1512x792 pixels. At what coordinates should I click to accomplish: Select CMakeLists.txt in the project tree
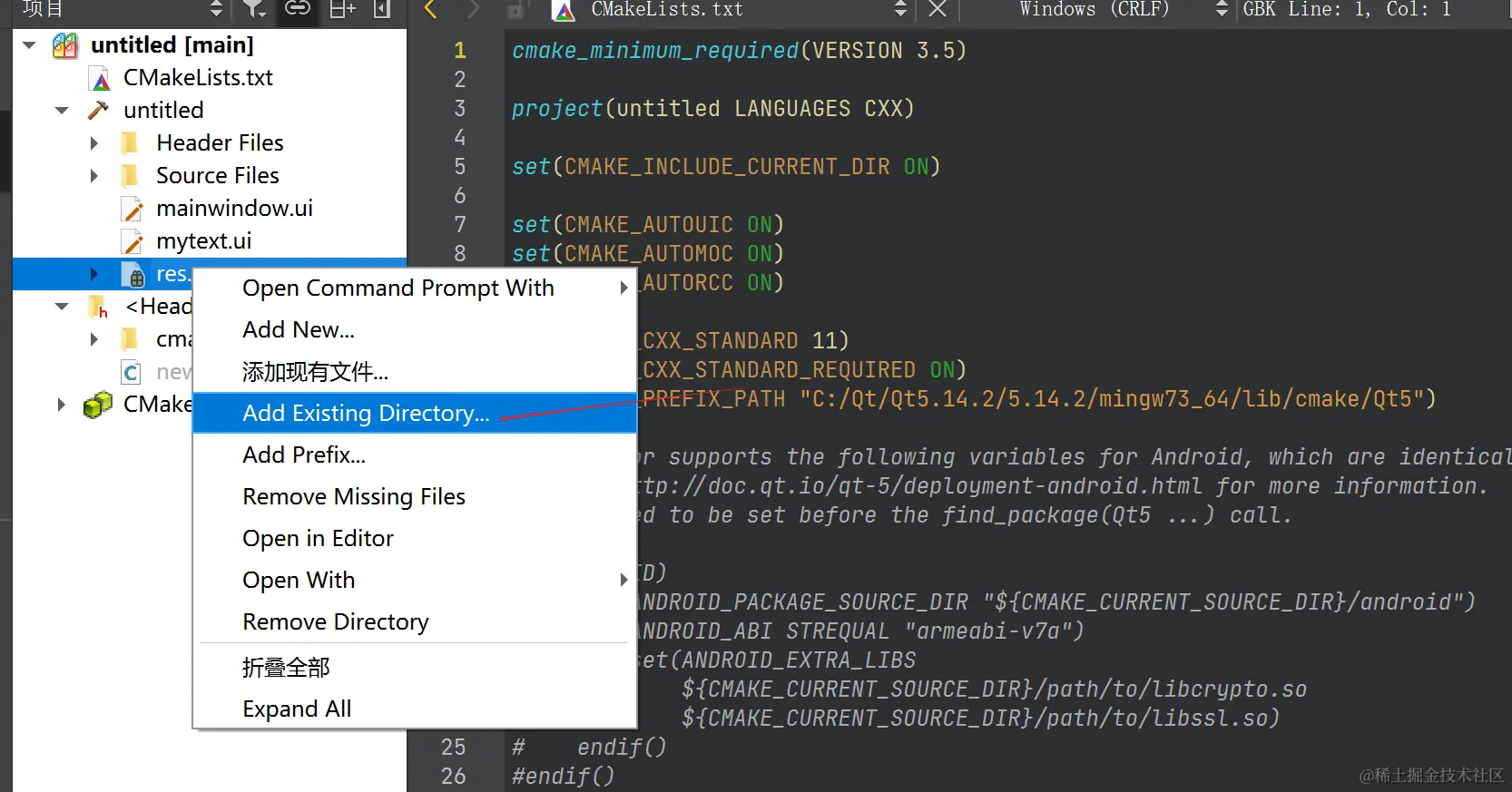[x=198, y=77]
